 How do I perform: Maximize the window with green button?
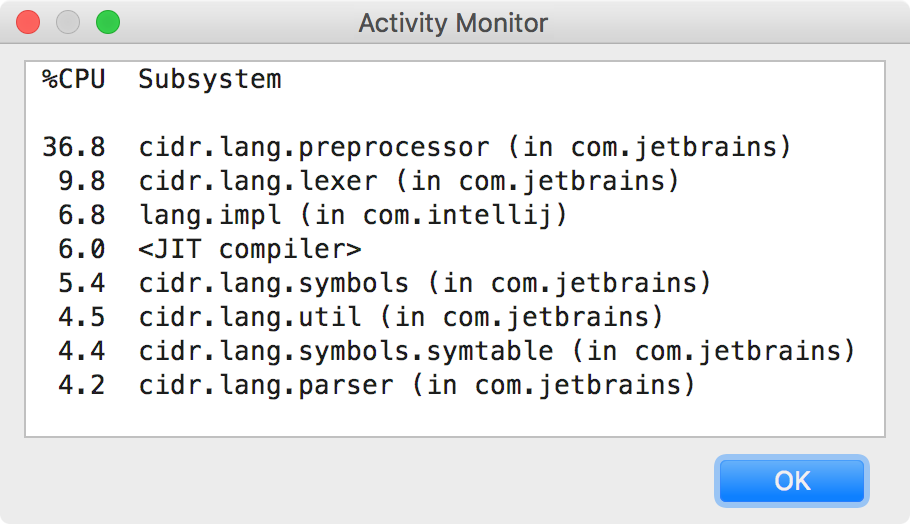click(x=108, y=23)
